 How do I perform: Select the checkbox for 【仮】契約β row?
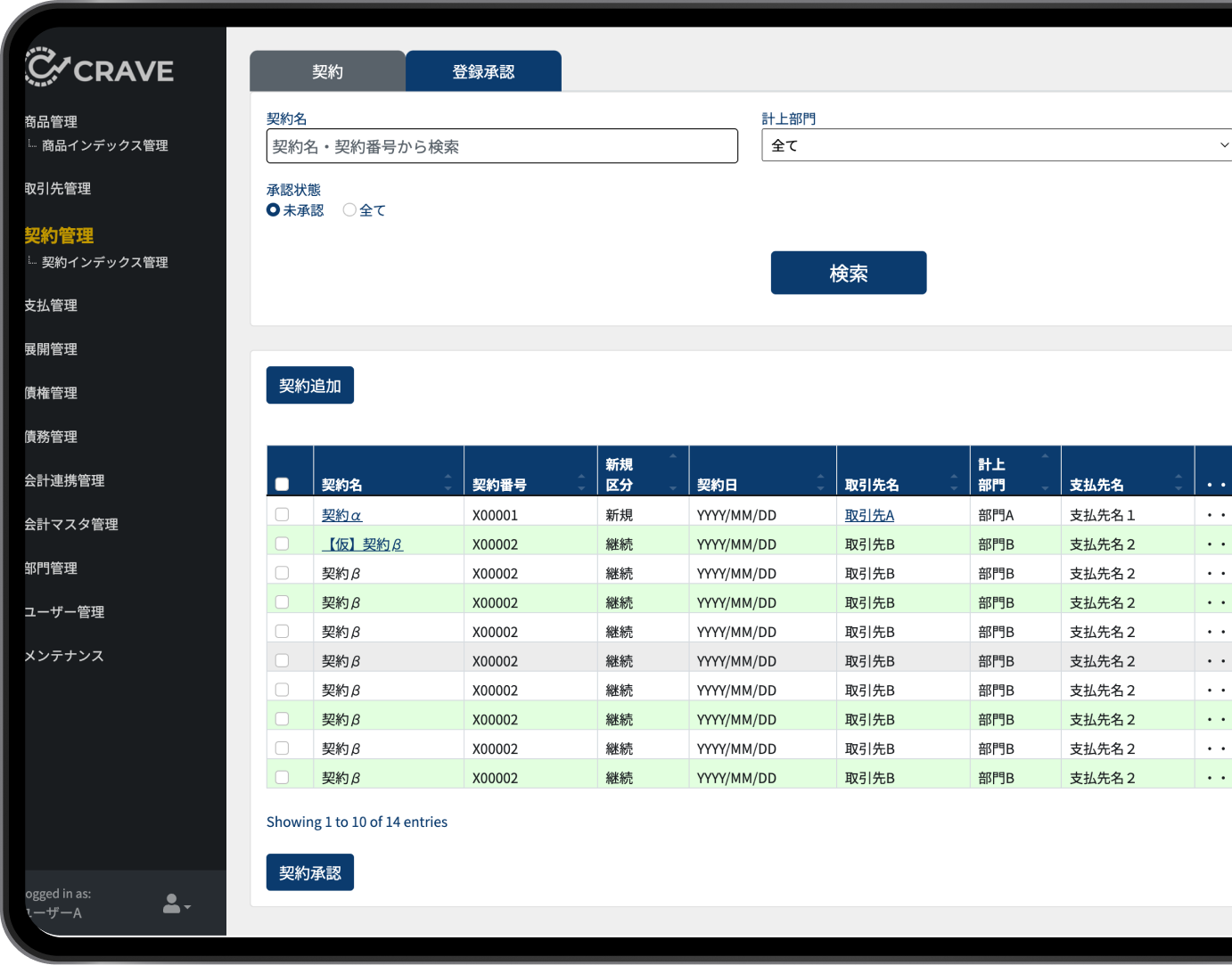282,544
